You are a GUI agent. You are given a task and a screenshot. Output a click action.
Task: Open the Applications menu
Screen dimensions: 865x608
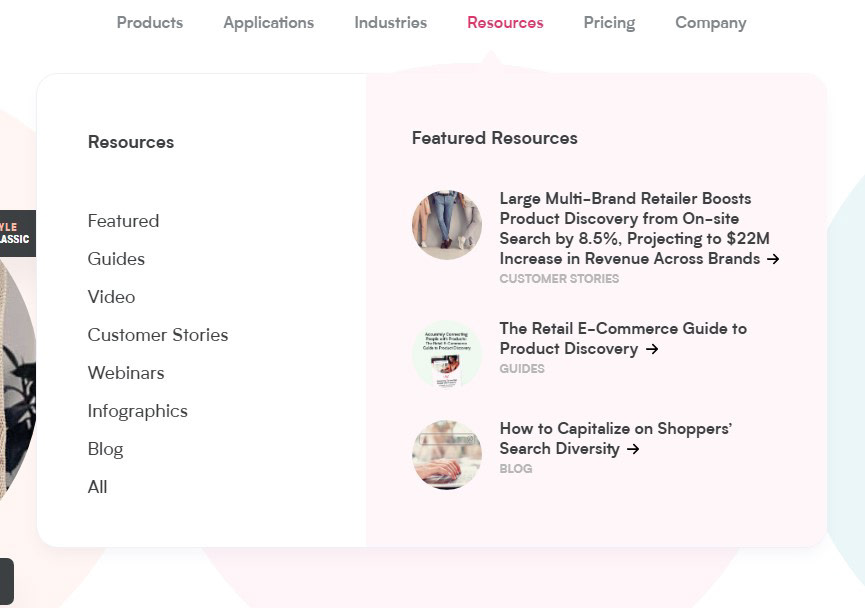(268, 23)
